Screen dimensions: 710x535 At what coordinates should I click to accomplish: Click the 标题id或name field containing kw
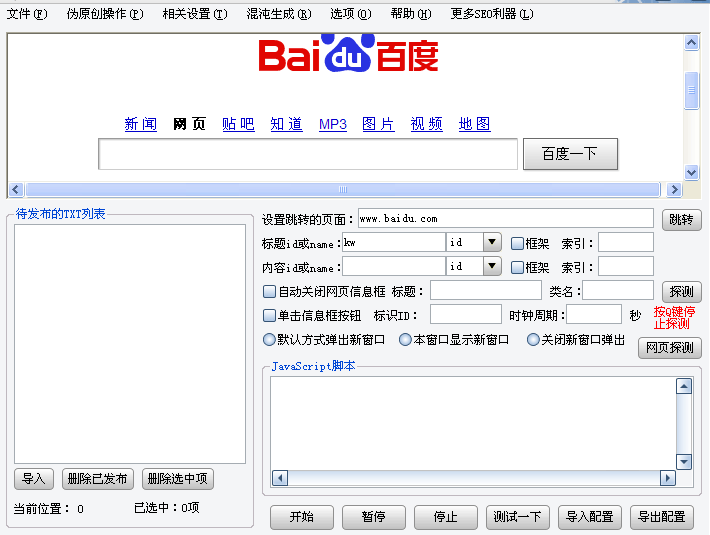pos(393,243)
